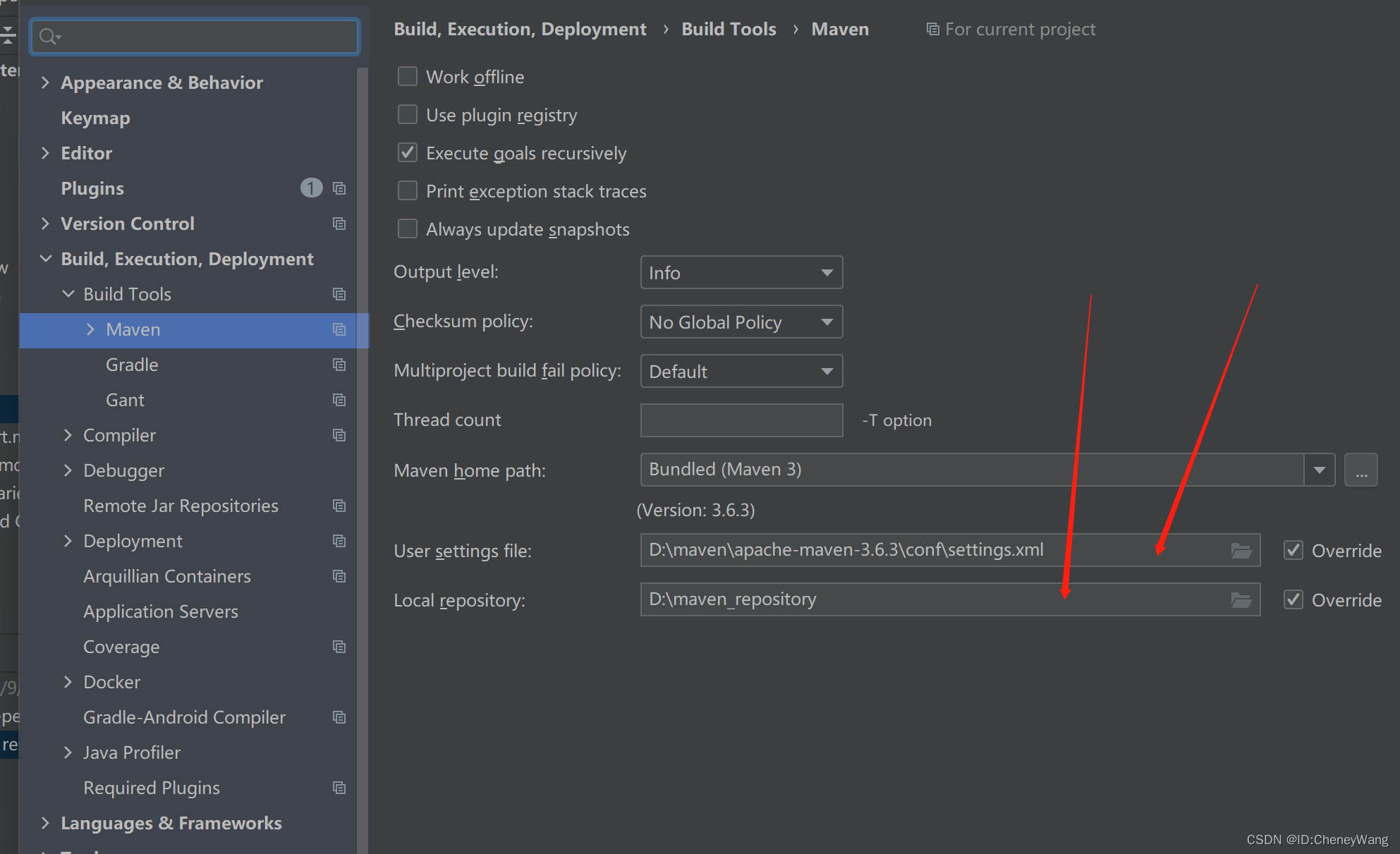Expand Languages & Frameworks chevron
The image size is (1400, 854).
pos(45,823)
